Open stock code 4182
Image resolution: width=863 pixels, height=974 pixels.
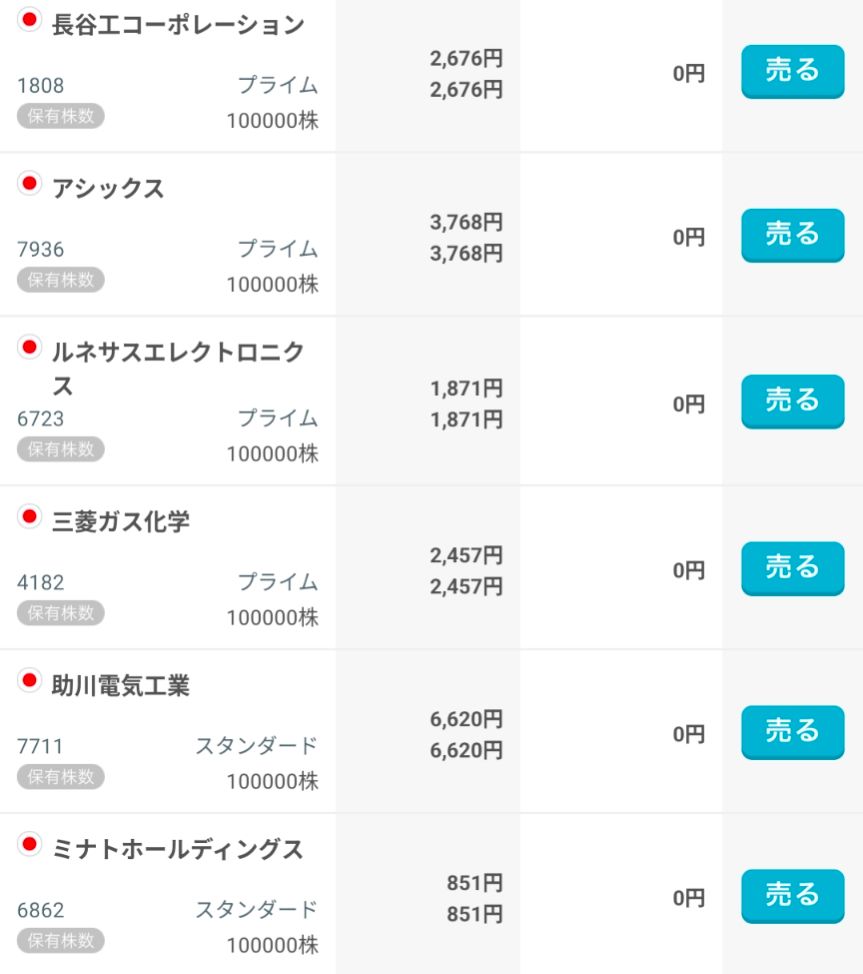point(41,582)
